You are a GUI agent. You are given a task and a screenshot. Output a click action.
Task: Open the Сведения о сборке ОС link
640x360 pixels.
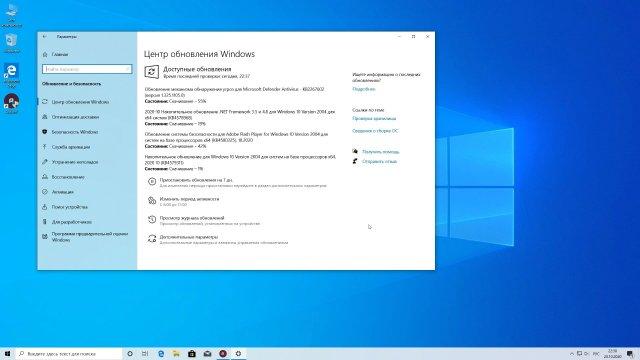(x=375, y=131)
